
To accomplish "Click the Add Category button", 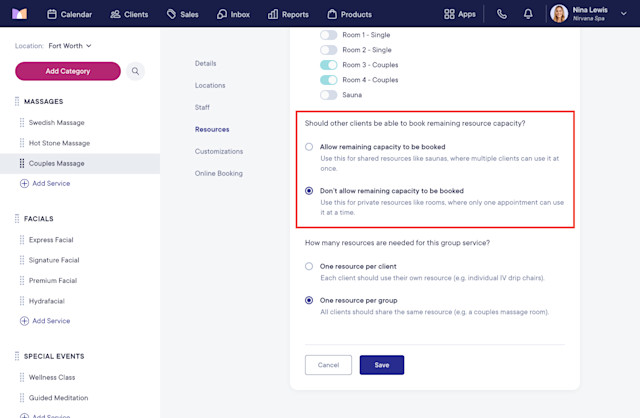I will (x=68, y=71).
